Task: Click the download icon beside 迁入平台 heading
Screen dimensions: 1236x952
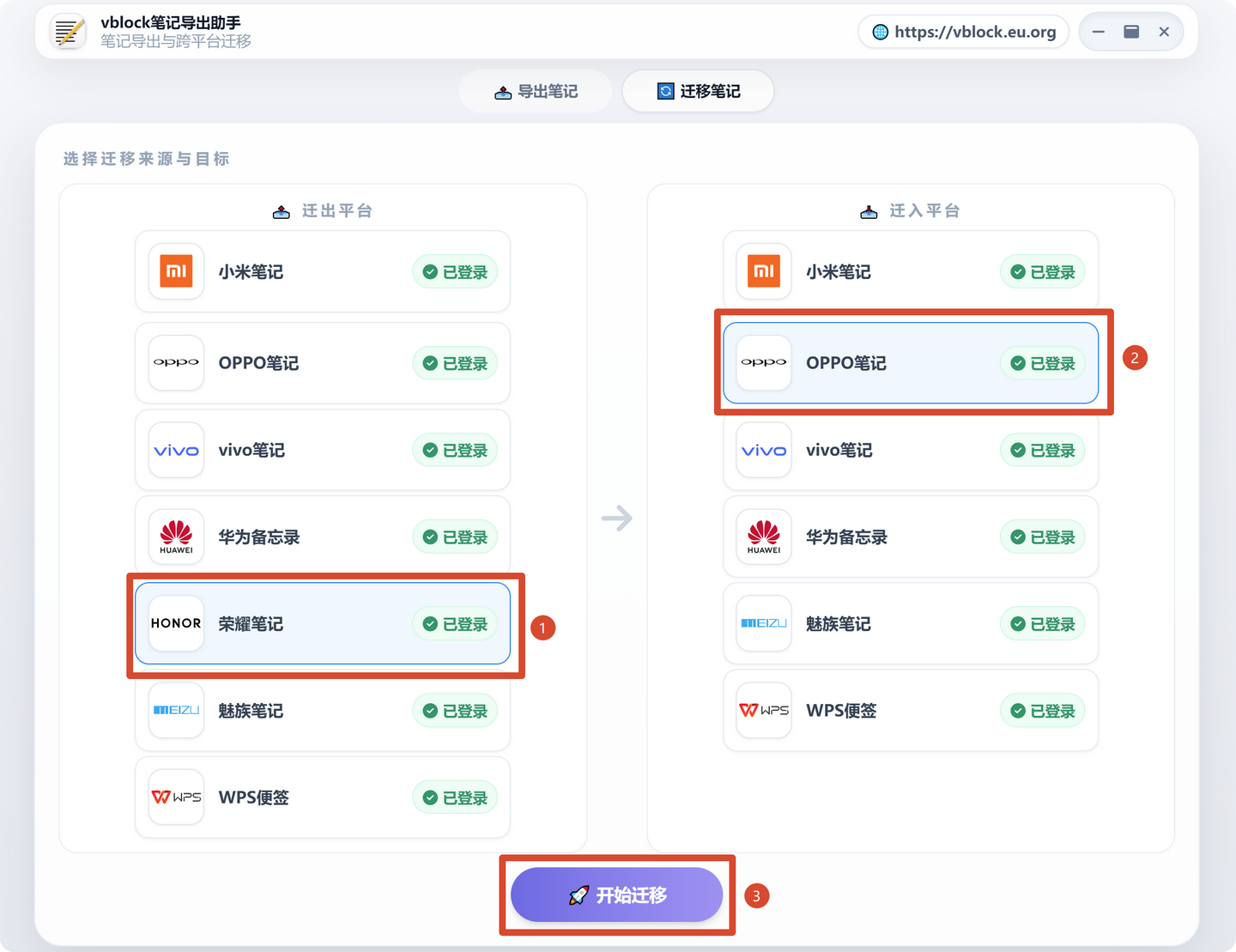Action: pyautogui.click(x=869, y=211)
